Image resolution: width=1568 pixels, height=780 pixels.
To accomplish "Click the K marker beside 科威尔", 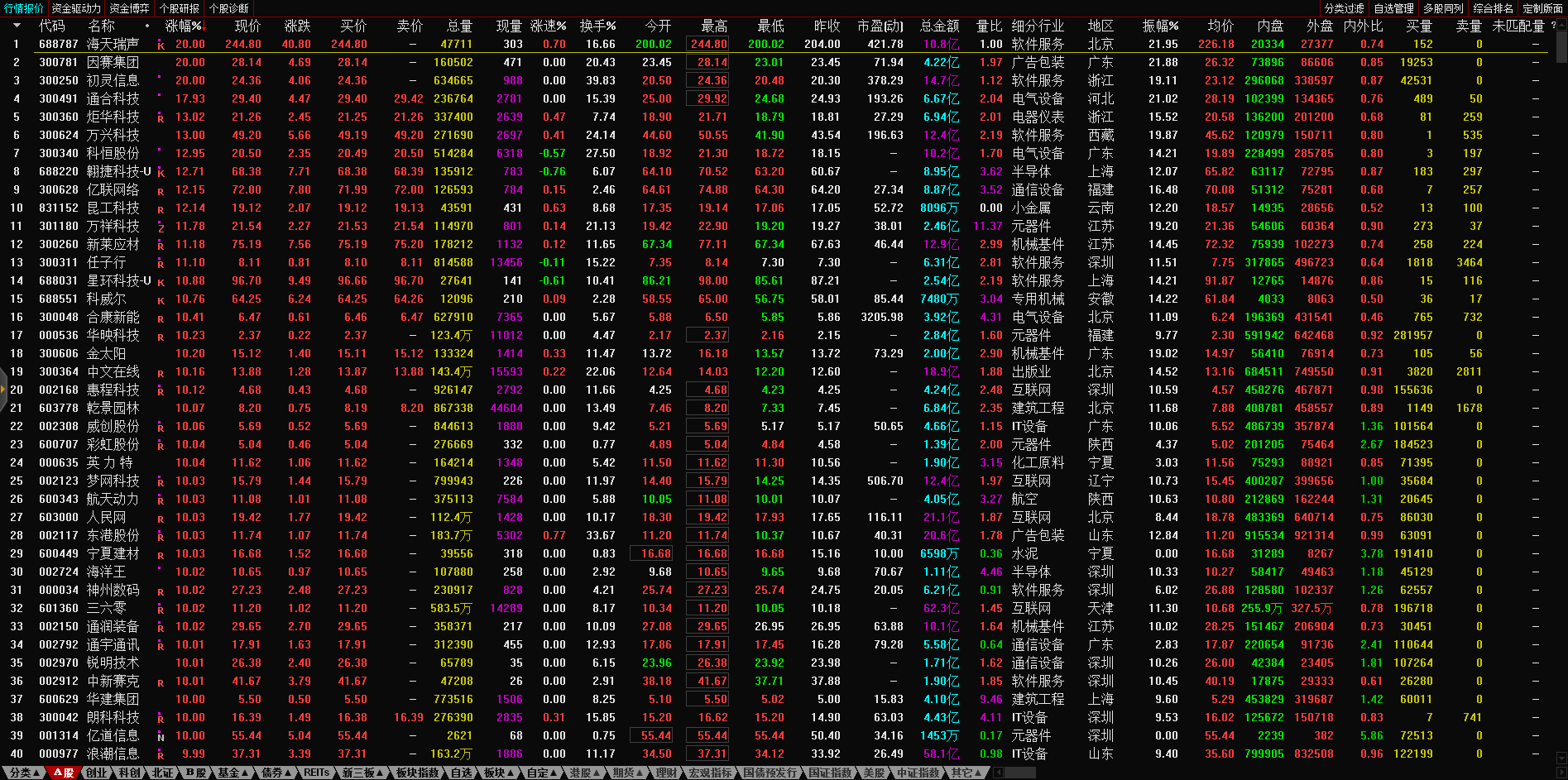I will tap(161, 300).
